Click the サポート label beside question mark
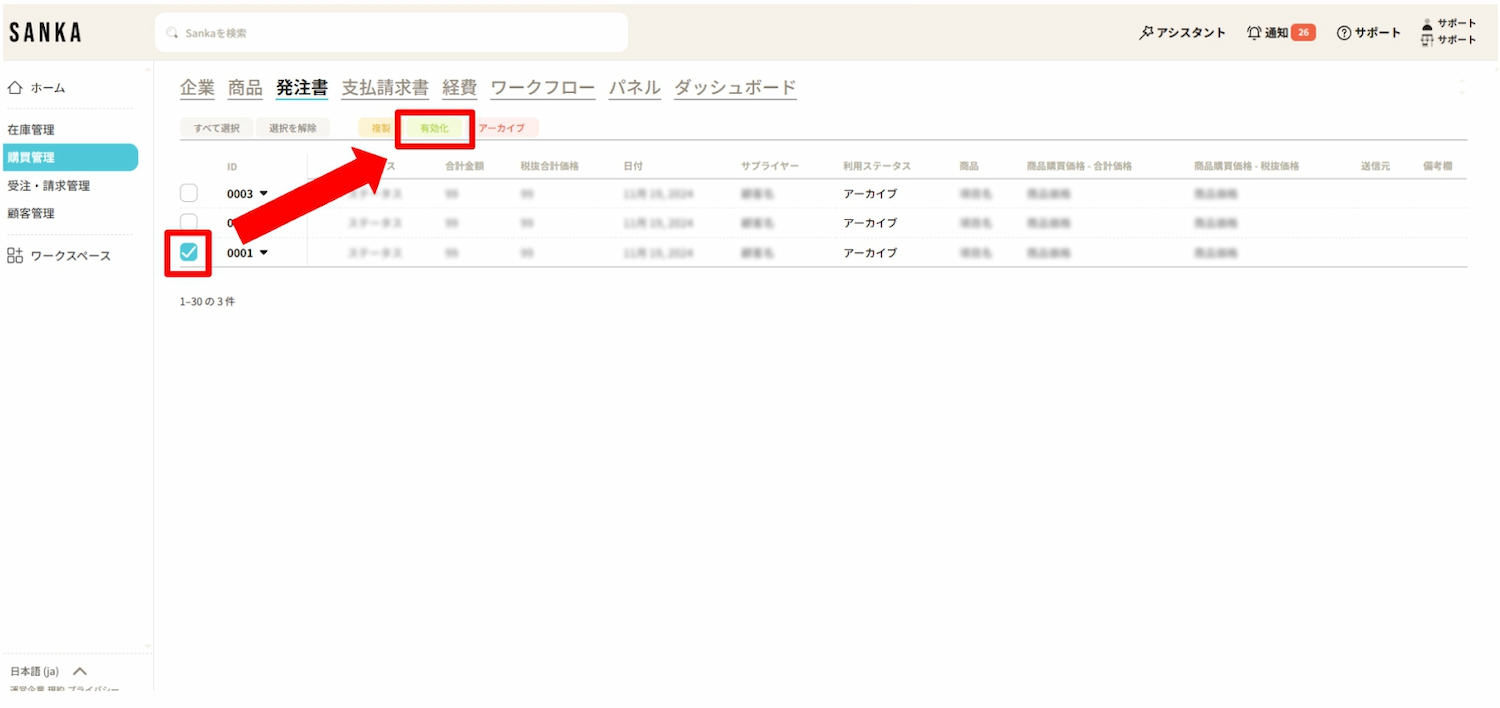 (x=1378, y=33)
